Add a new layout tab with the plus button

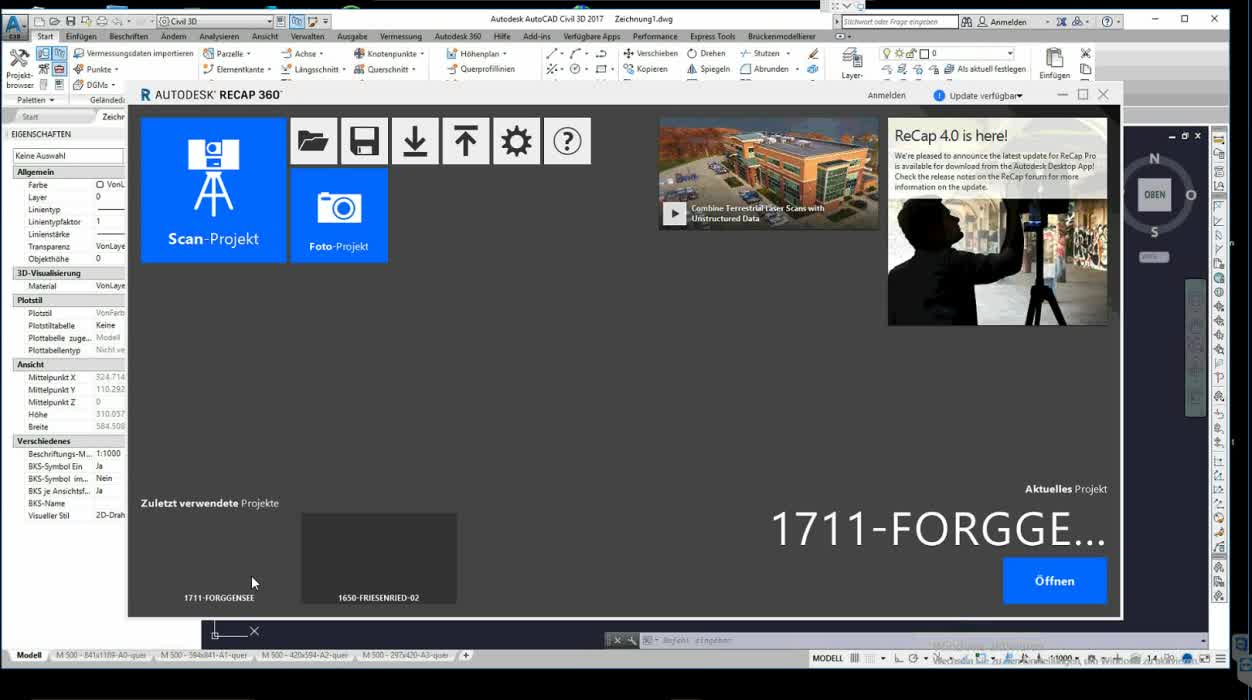click(x=465, y=656)
